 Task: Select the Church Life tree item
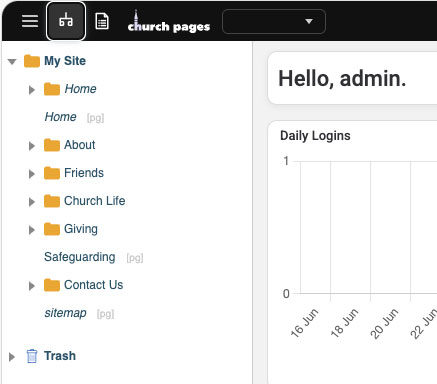[95, 201]
